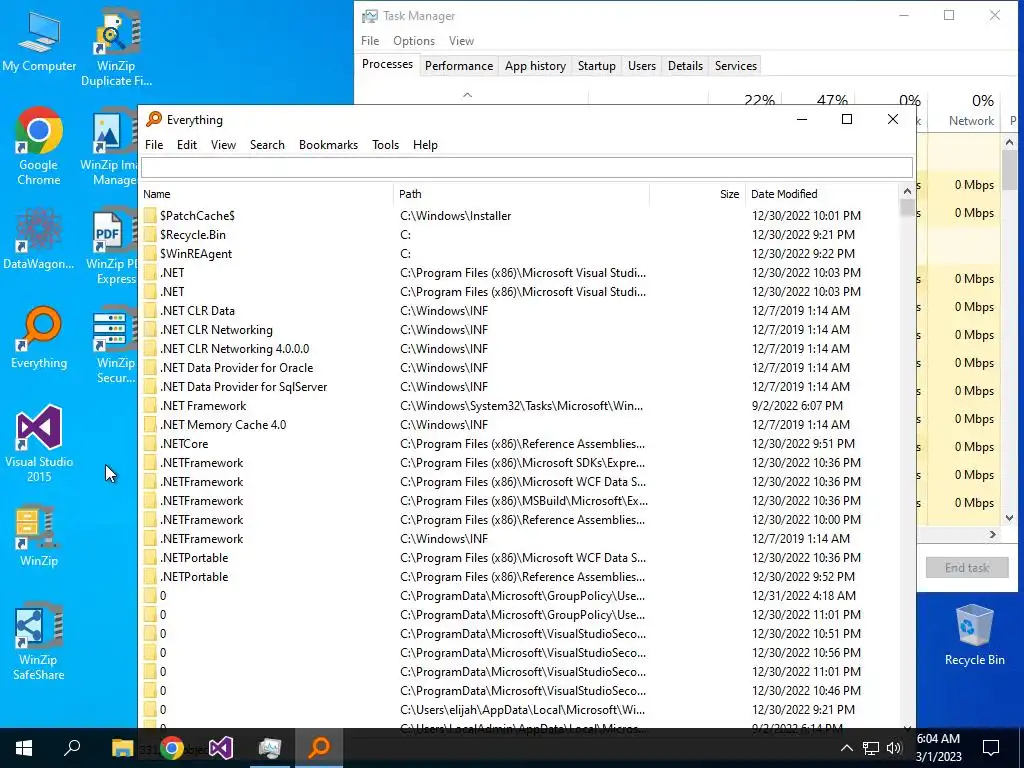
Task: Sort results by the Name column
Action: pos(266,194)
